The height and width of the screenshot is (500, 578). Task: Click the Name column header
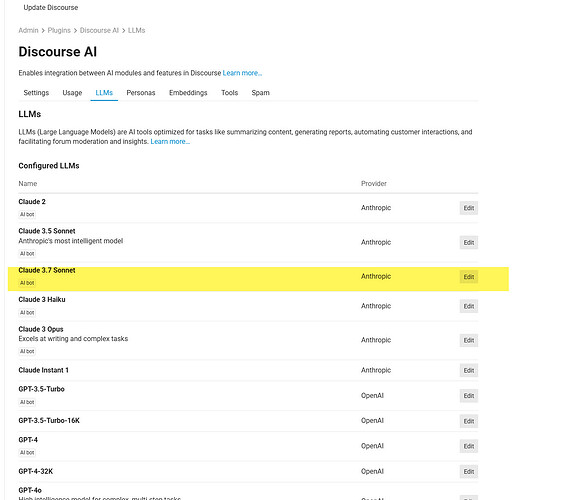28,184
